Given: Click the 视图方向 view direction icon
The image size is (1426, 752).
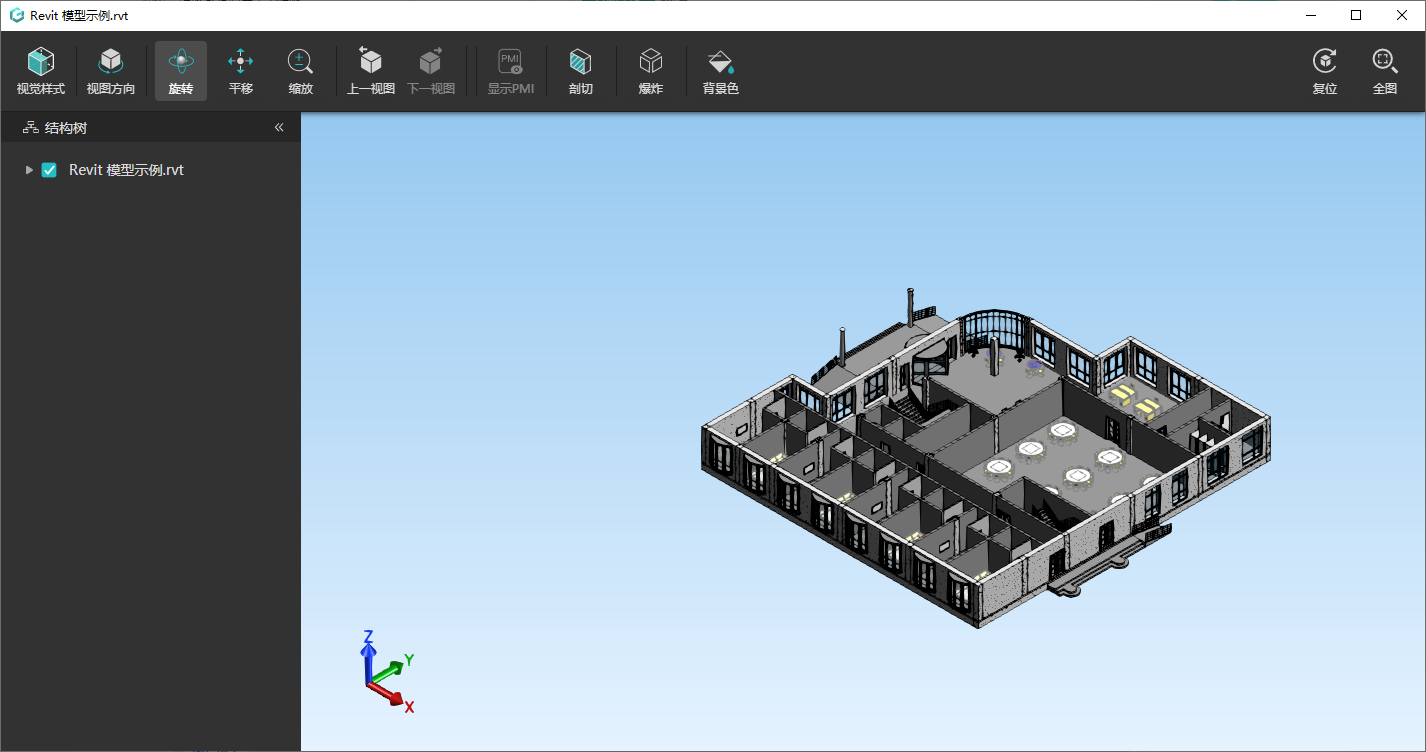Looking at the screenshot, I should tap(110, 71).
